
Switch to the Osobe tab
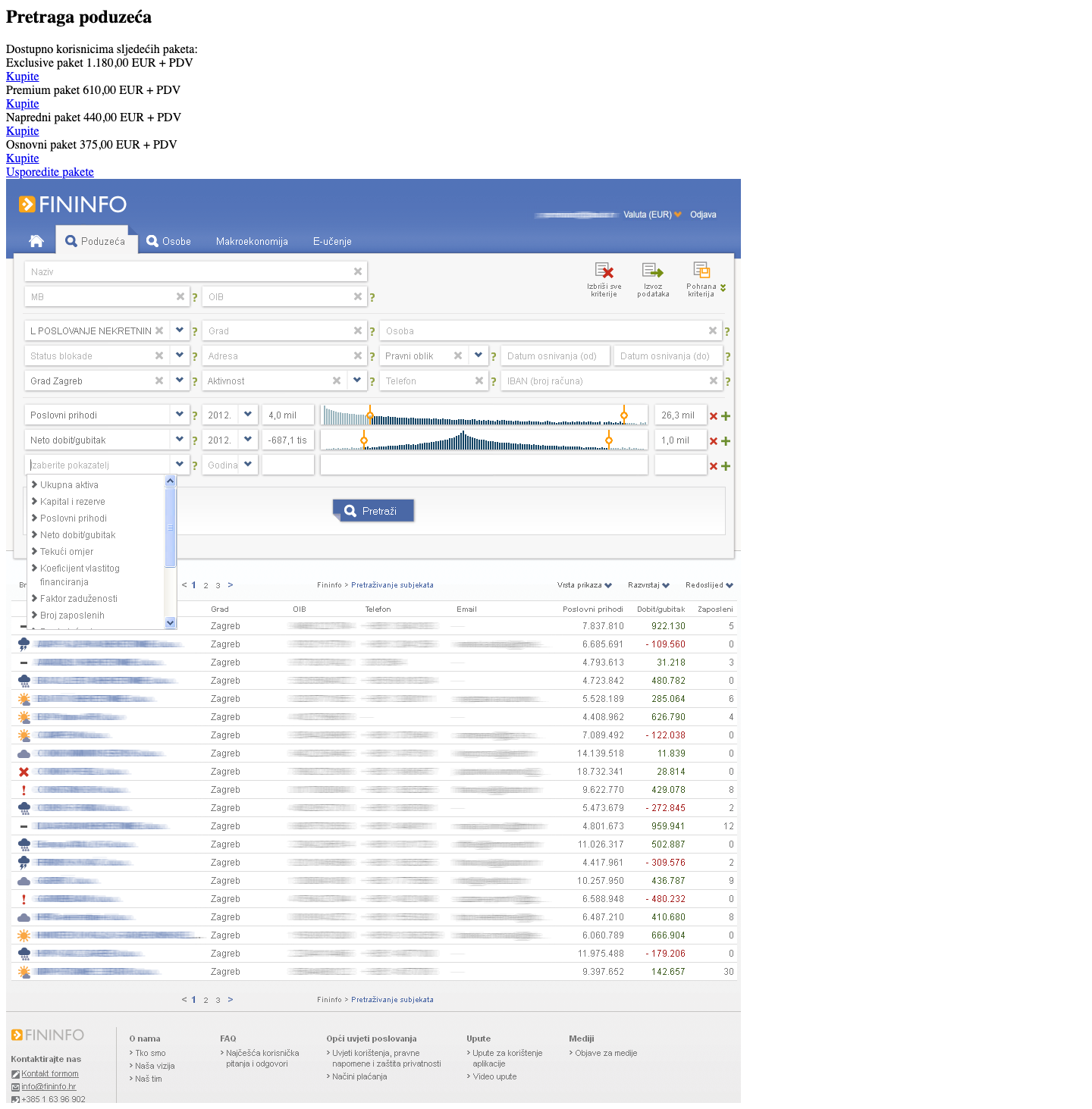(x=169, y=241)
